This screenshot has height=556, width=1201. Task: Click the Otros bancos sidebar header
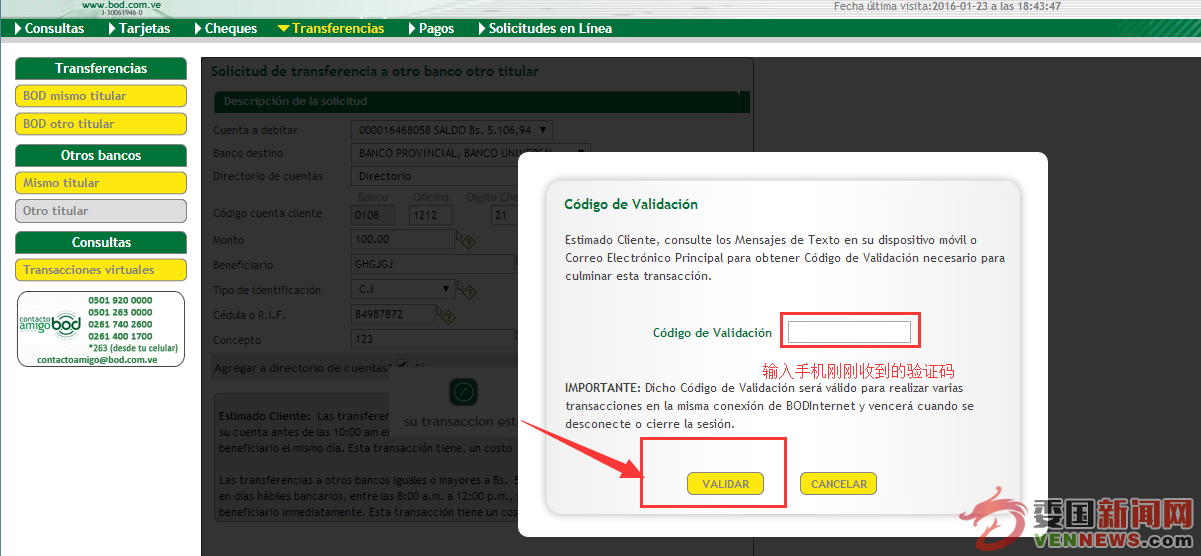coord(101,155)
